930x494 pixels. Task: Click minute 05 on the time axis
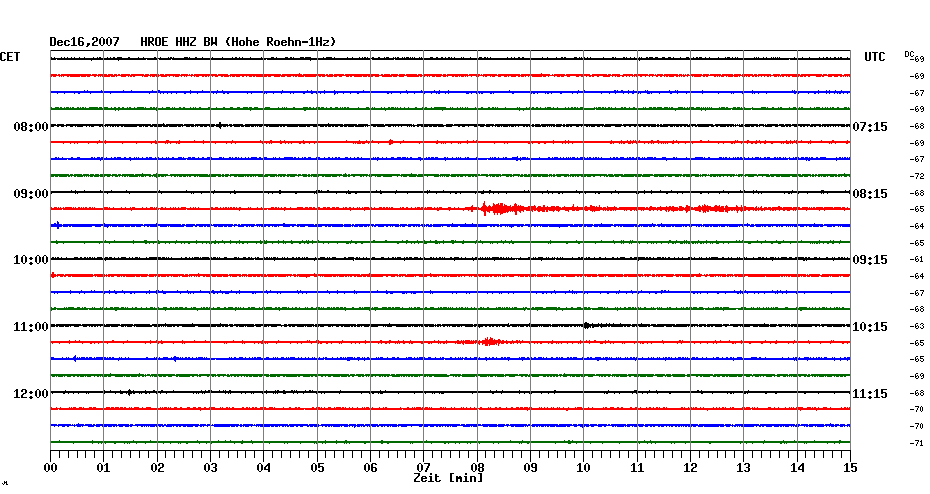[317, 468]
